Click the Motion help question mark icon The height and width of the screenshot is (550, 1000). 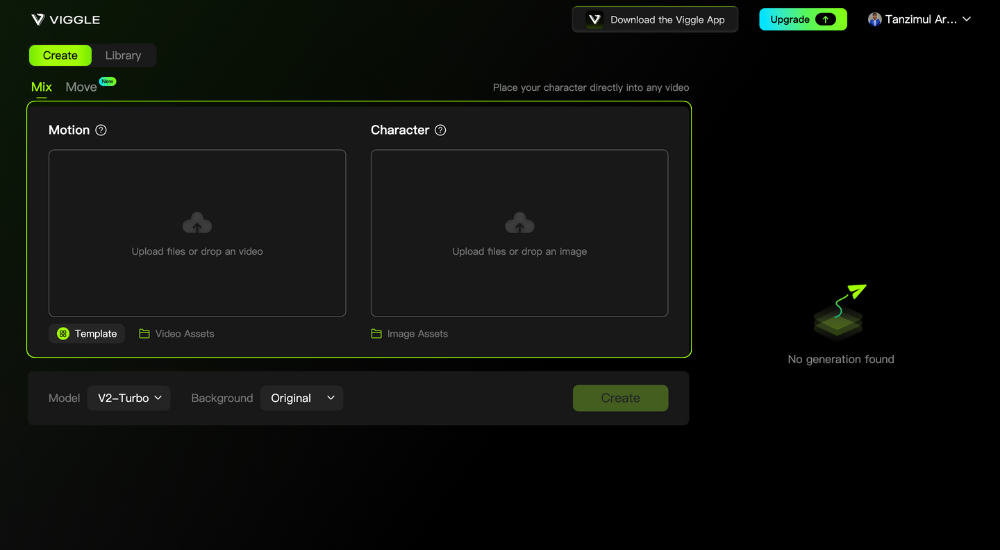coord(101,130)
